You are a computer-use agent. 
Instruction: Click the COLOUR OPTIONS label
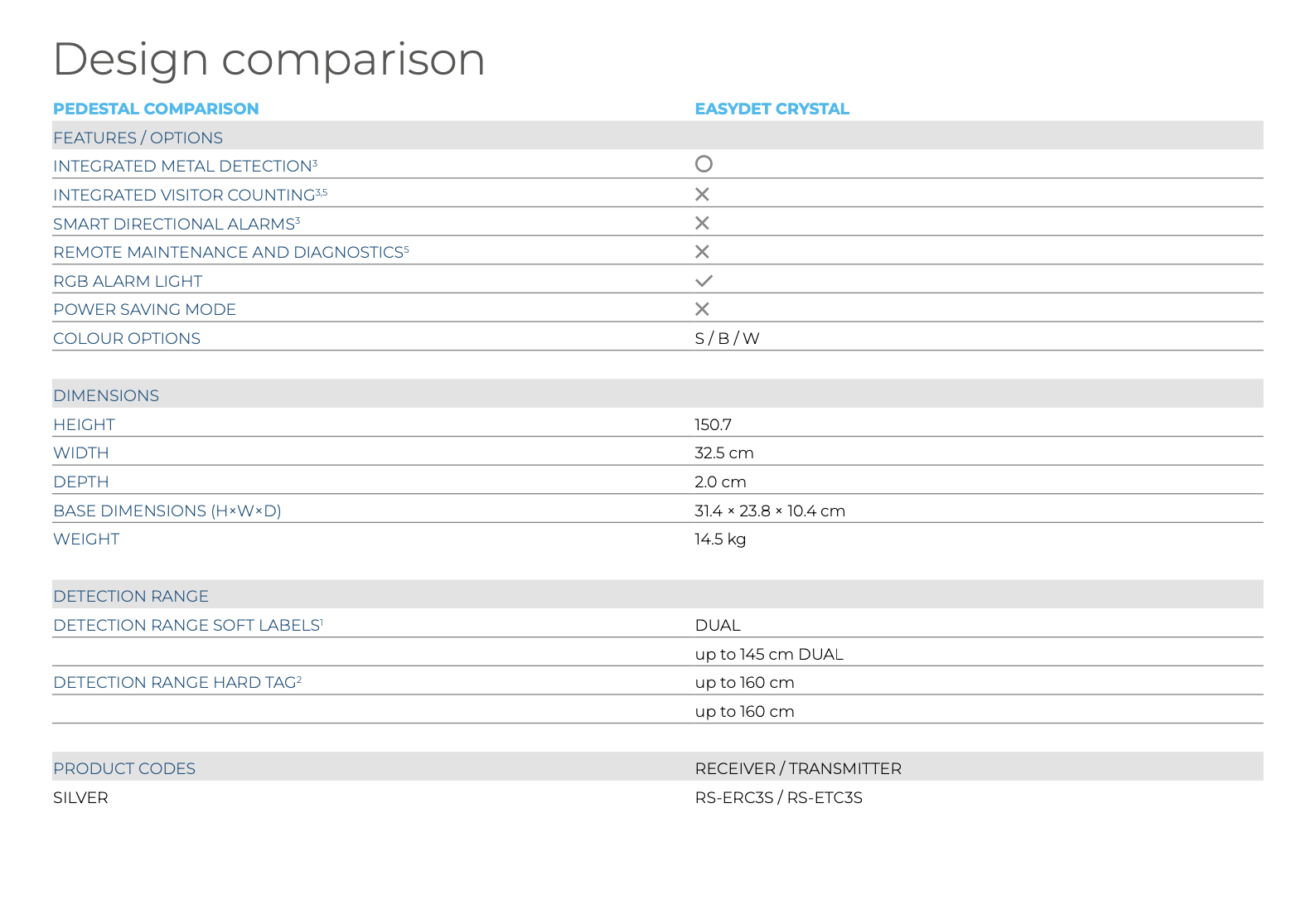tap(127, 338)
